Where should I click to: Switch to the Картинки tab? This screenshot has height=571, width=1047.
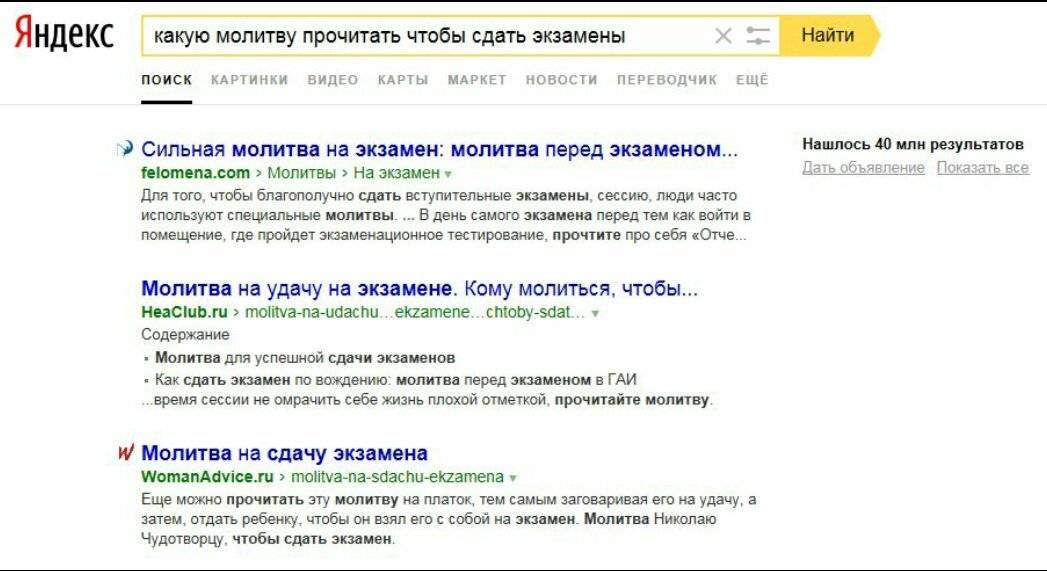[x=249, y=80]
